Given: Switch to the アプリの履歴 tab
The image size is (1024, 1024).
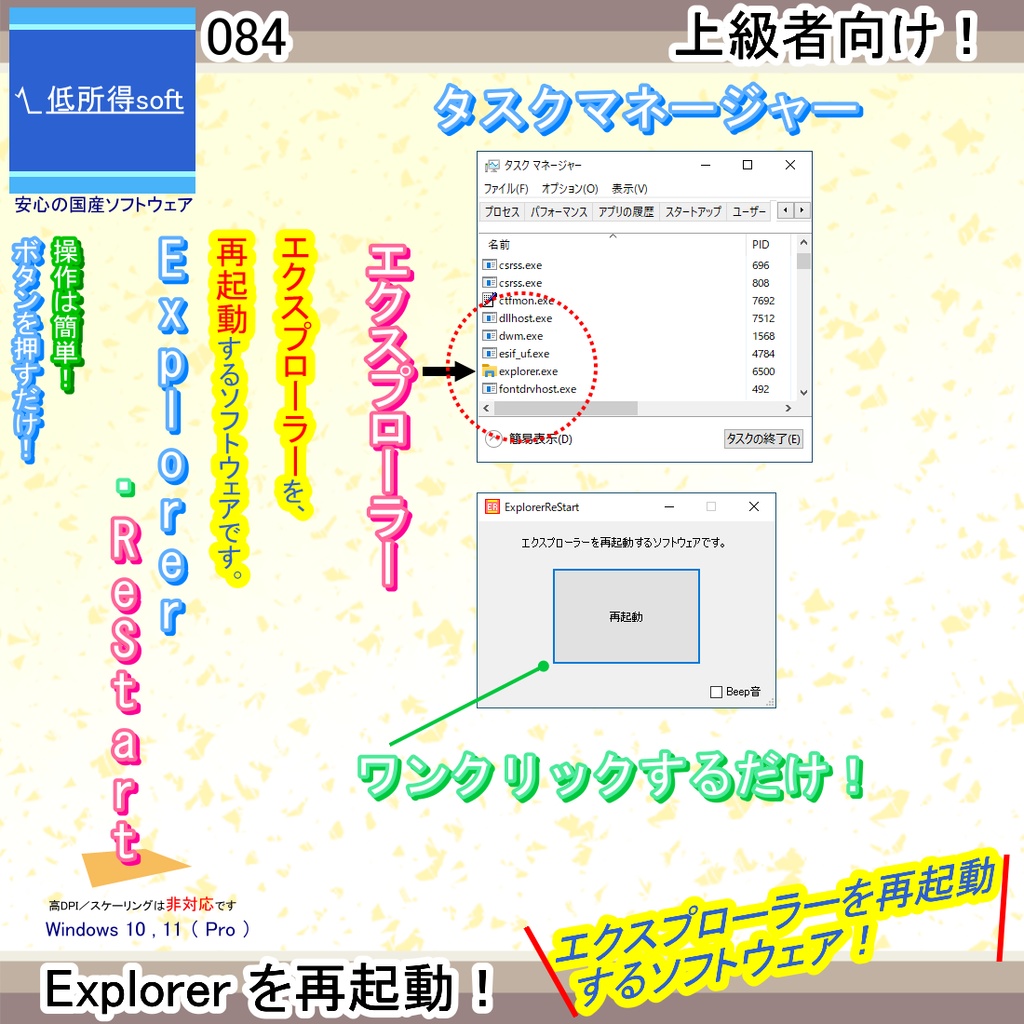Looking at the screenshot, I should point(626,212).
